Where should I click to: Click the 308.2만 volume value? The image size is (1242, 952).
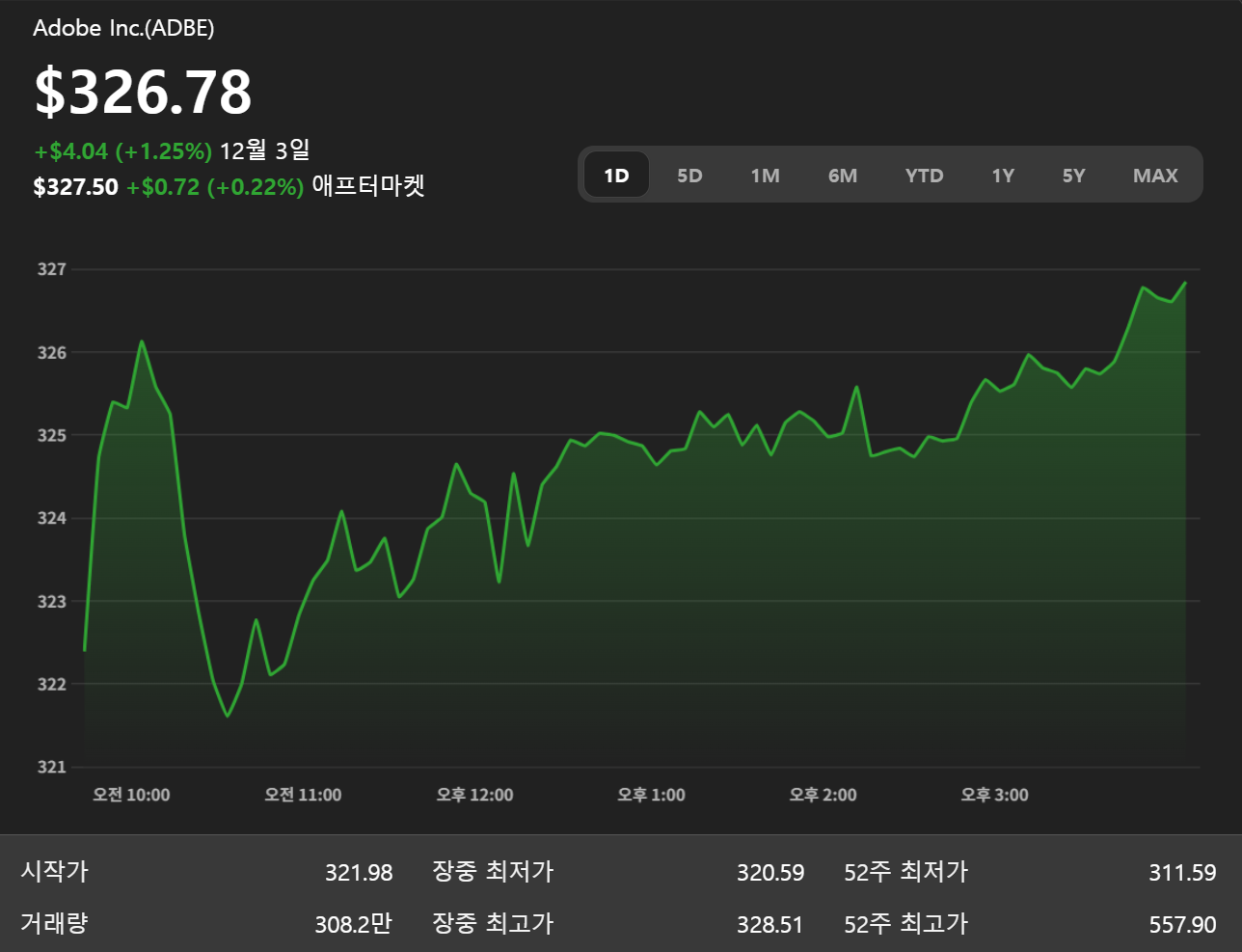pyautogui.click(x=353, y=924)
